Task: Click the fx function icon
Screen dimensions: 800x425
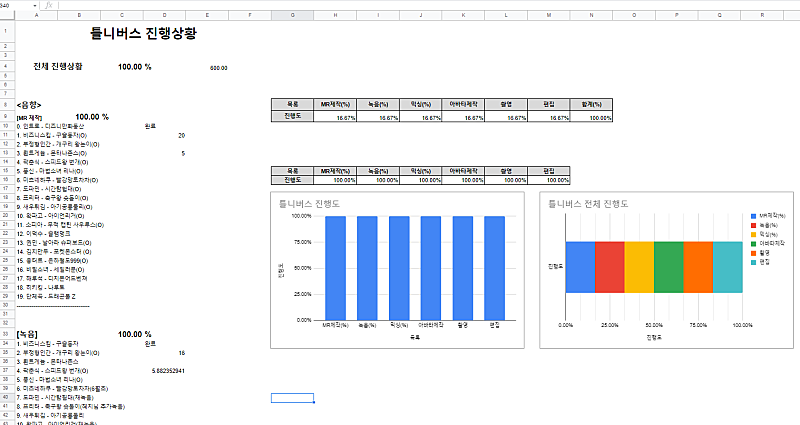Action: (x=48, y=5)
